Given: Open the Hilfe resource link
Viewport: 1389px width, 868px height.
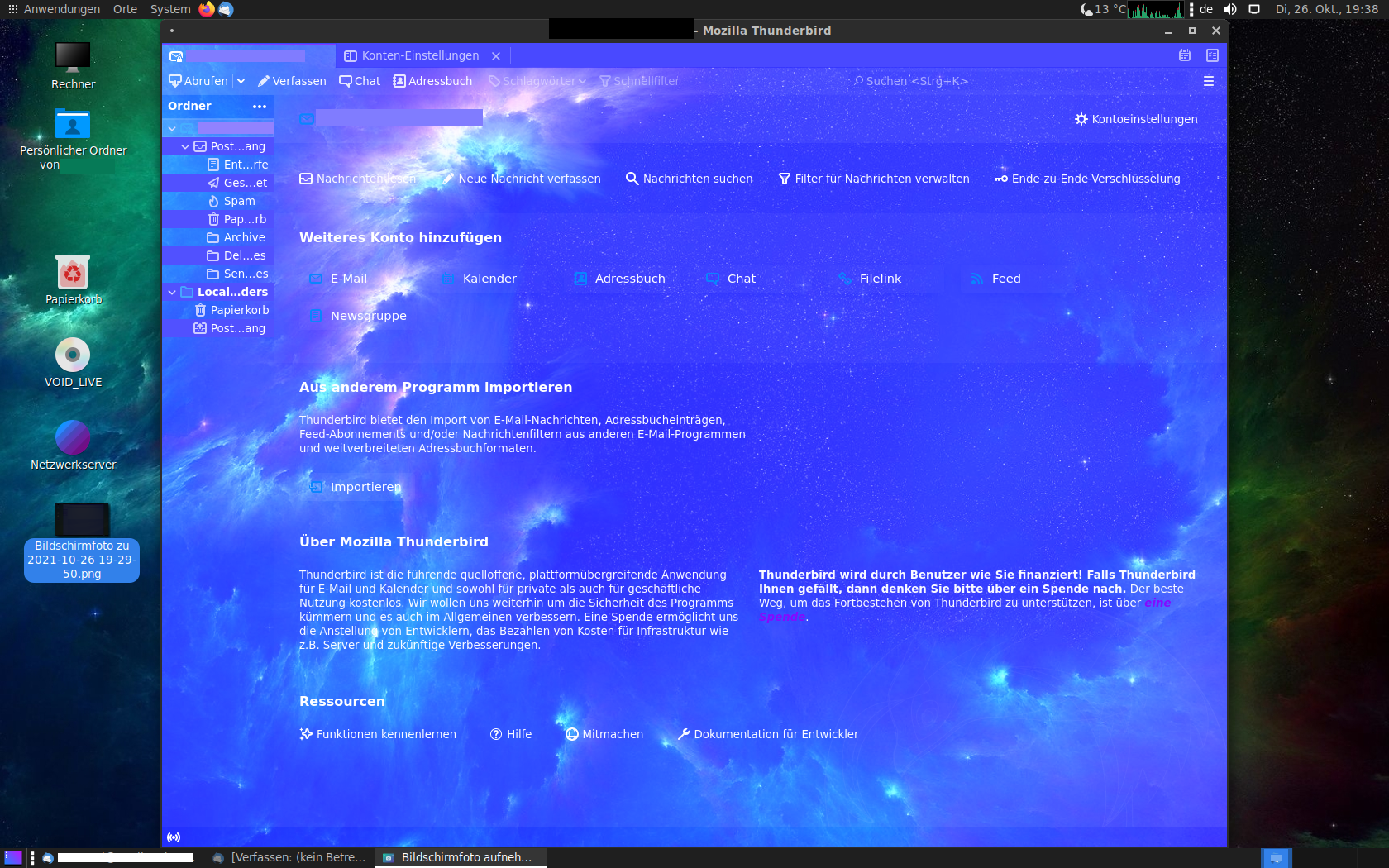Looking at the screenshot, I should [511, 734].
